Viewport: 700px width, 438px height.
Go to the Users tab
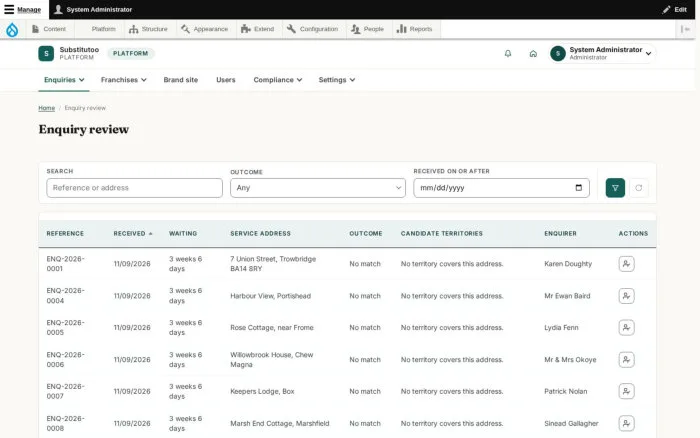225,80
